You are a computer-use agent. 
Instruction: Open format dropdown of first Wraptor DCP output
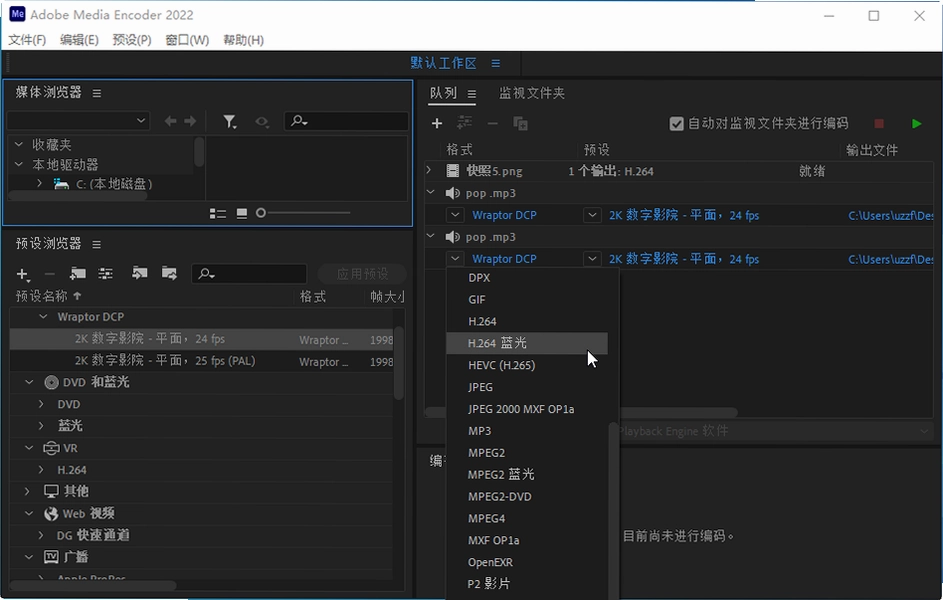(x=455, y=215)
